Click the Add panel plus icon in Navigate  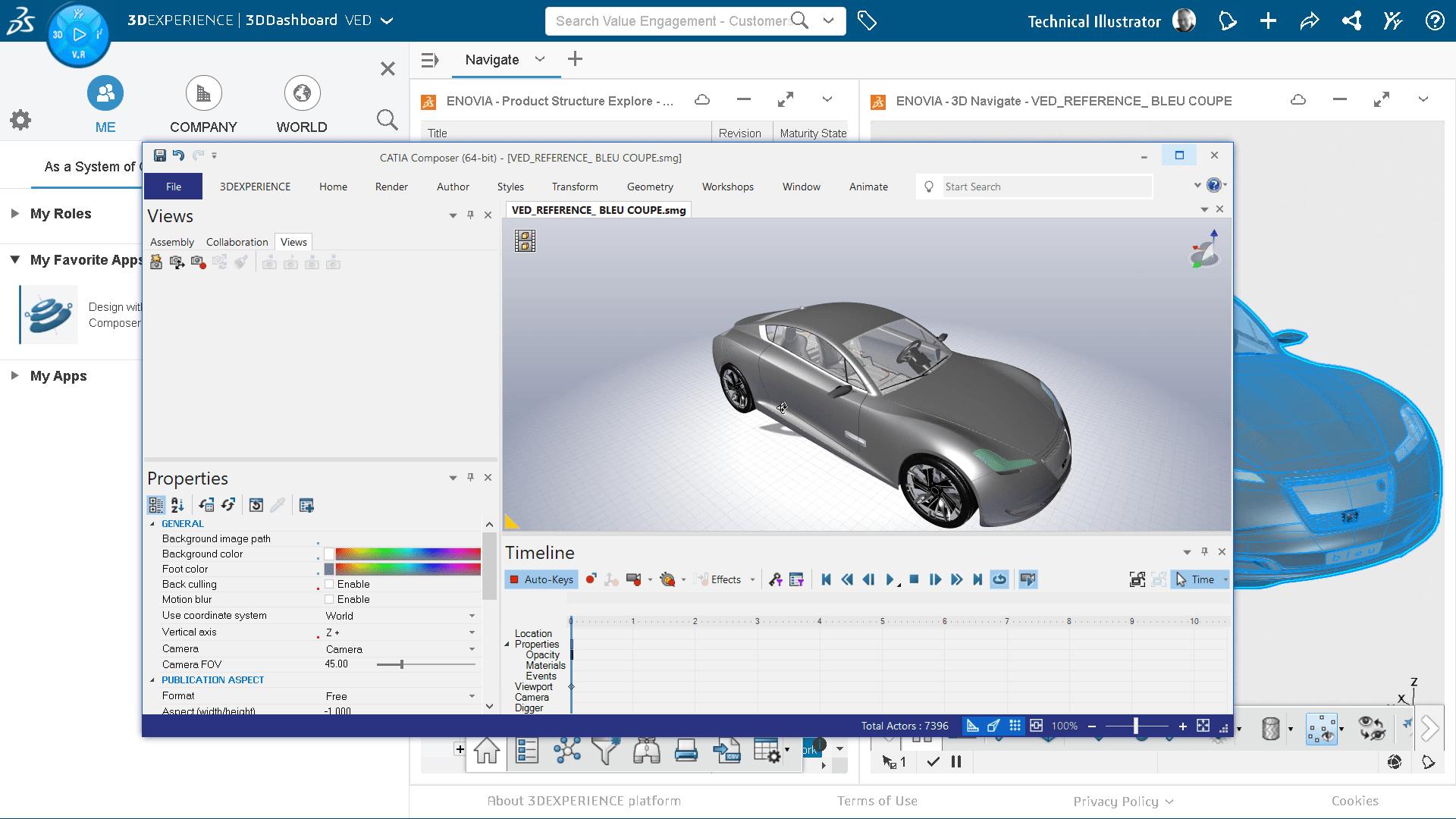click(575, 58)
